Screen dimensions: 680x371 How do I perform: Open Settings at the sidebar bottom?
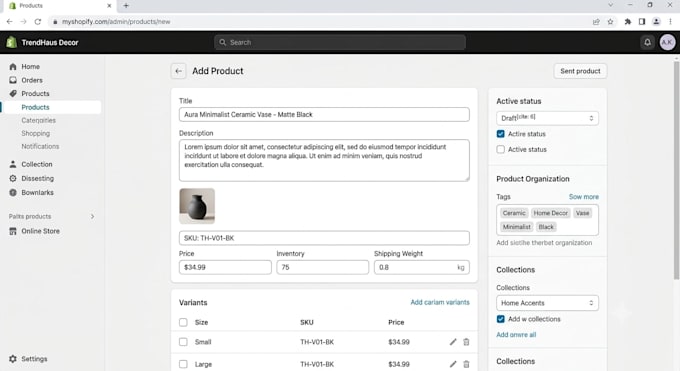34,359
